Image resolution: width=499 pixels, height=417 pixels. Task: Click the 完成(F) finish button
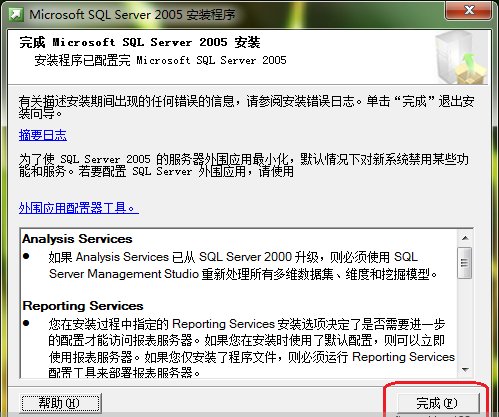(438, 404)
